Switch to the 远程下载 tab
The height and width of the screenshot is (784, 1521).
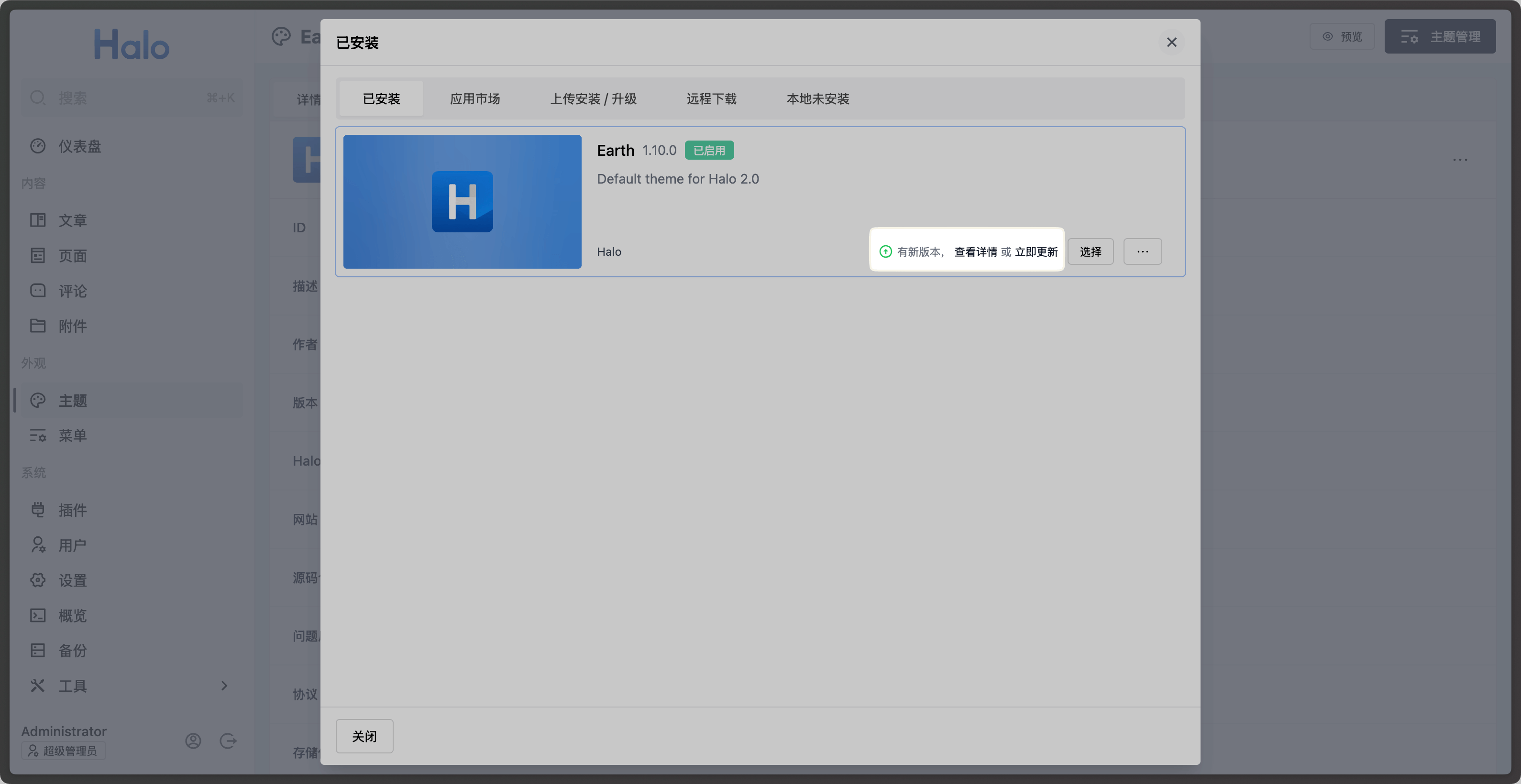[711, 98]
